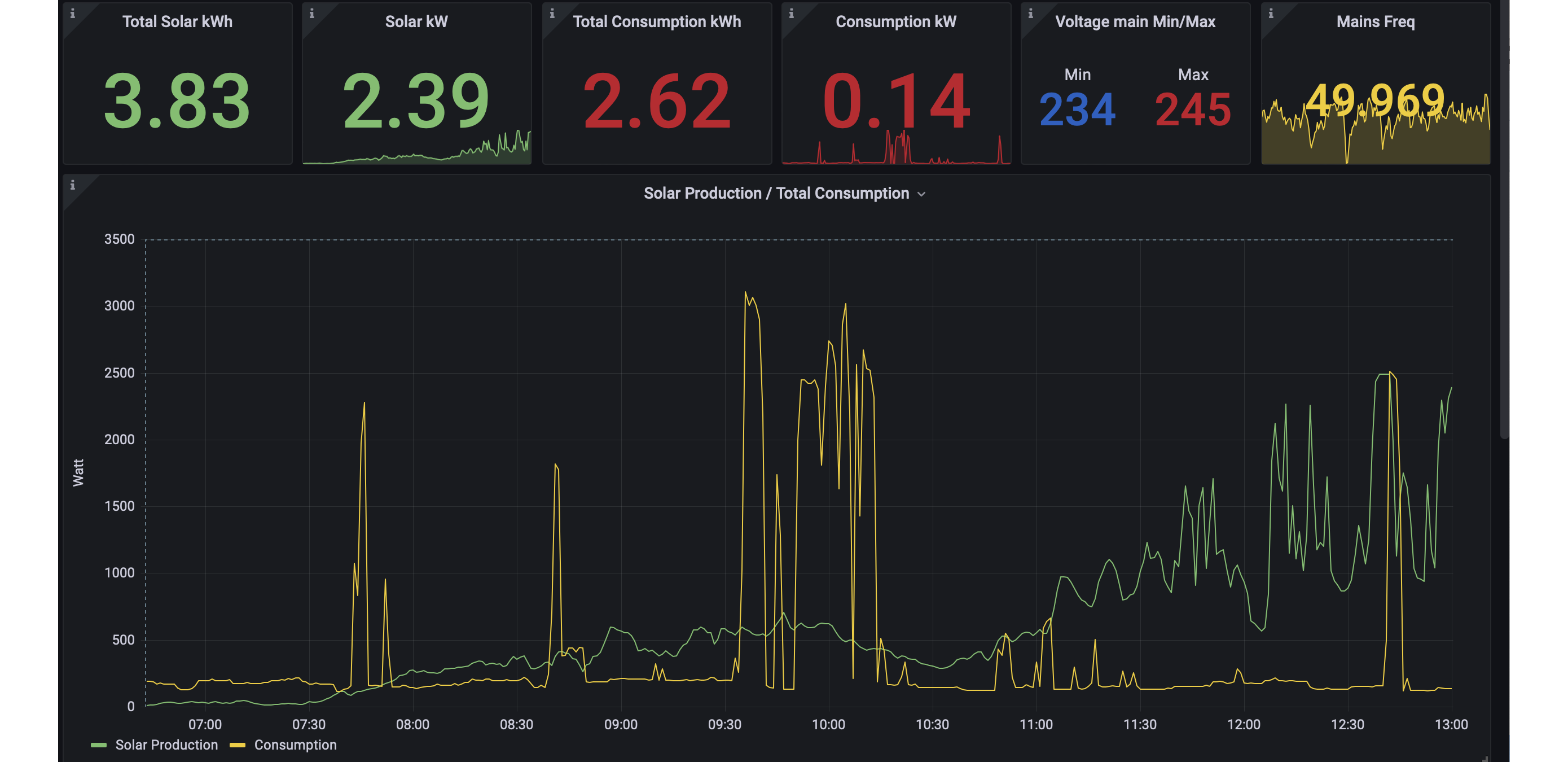Open Mains Freq panel title menu
The height and width of the screenshot is (762, 1568).
1375,21
